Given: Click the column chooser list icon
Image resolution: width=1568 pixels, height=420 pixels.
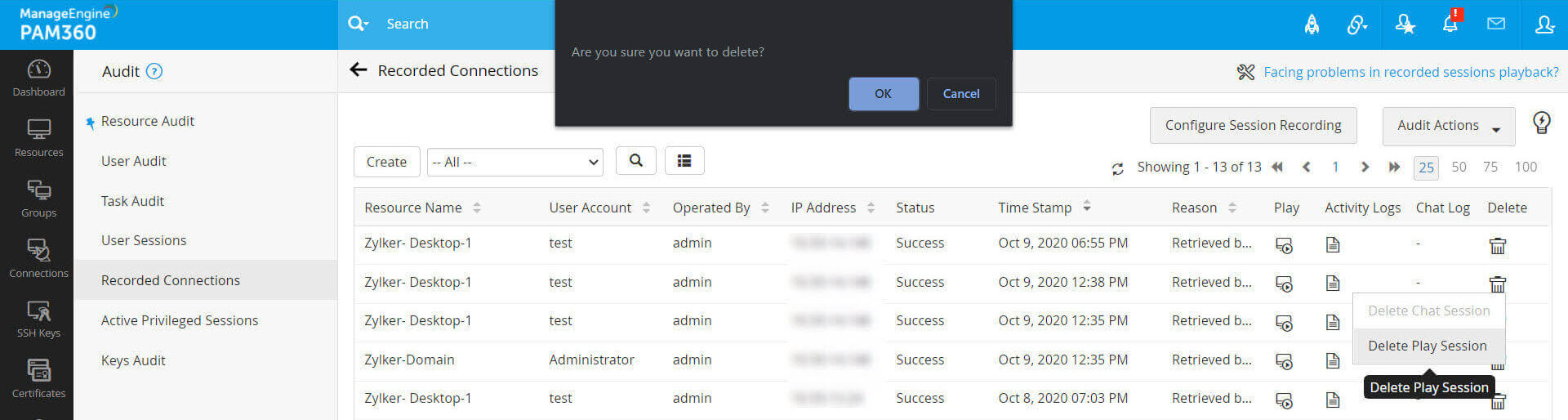Looking at the screenshot, I should [684, 161].
